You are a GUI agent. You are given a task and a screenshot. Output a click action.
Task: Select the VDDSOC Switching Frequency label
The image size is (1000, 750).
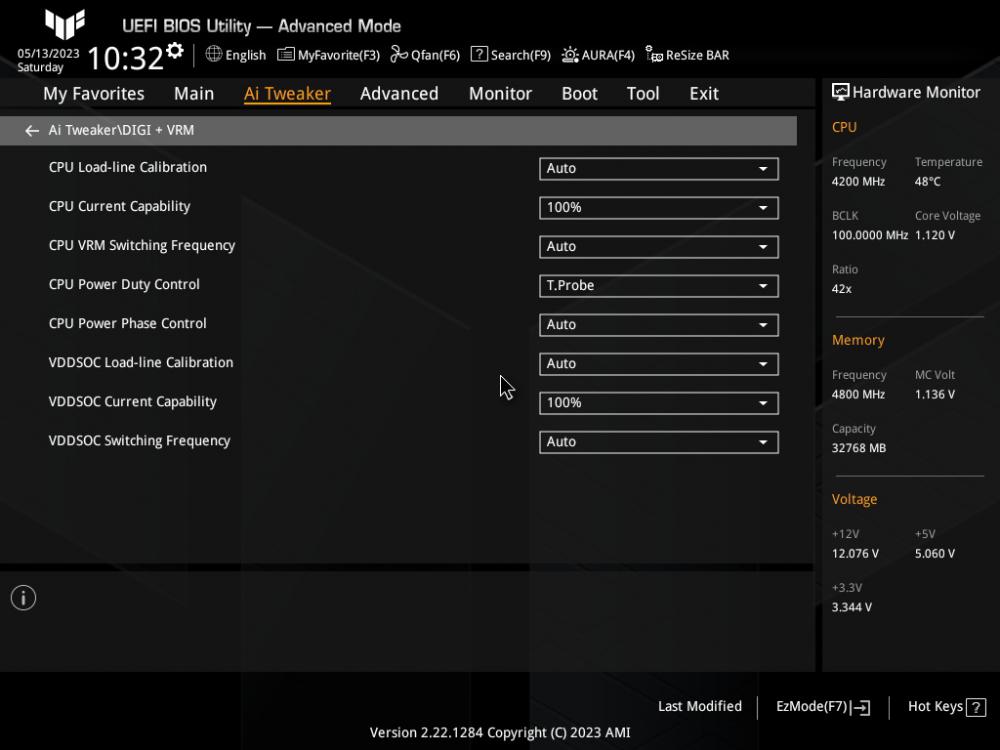[139, 441]
